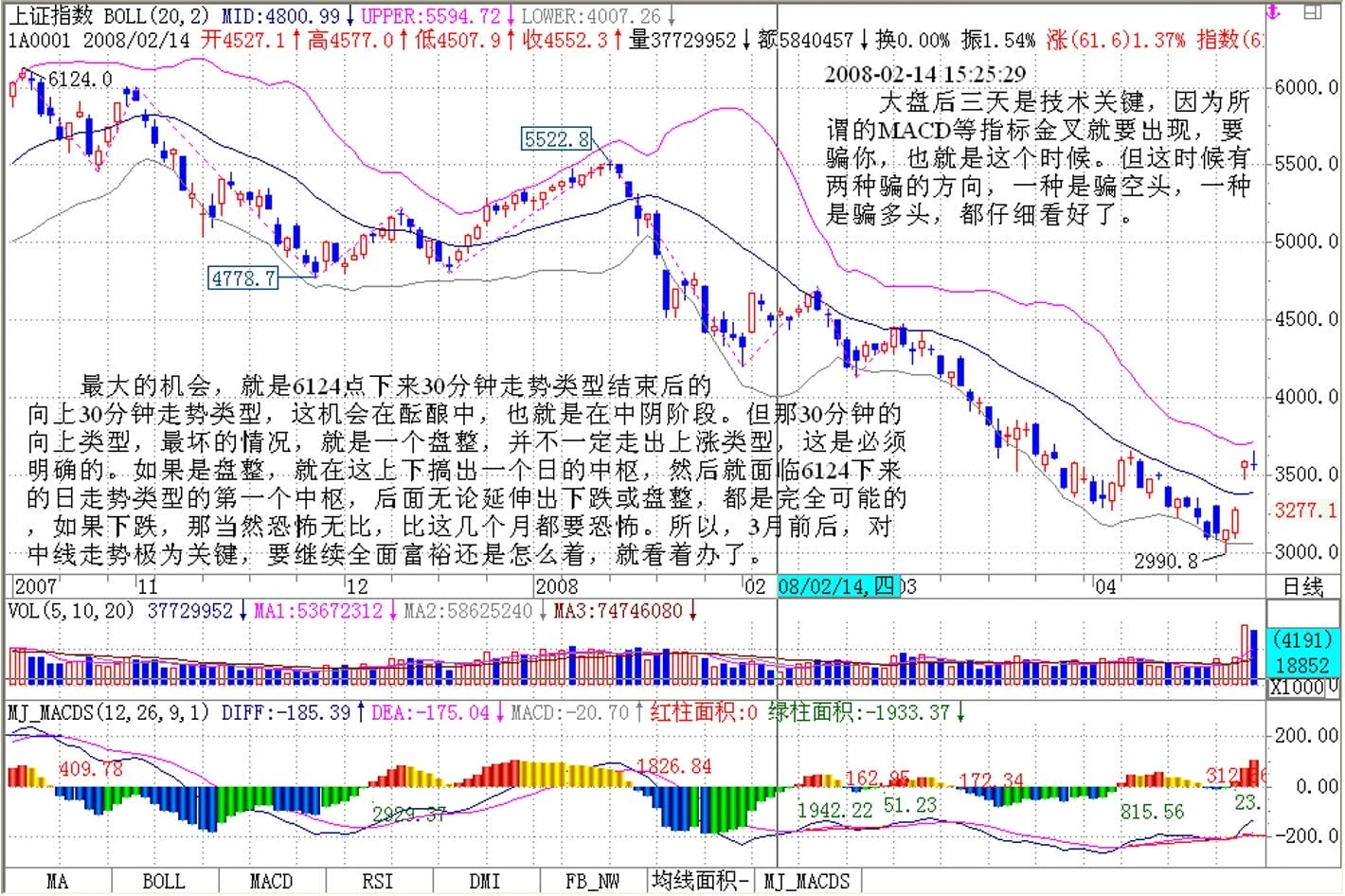Click the 5522.8 boxed price label
This screenshot has width=1345, height=896.
click(557, 140)
